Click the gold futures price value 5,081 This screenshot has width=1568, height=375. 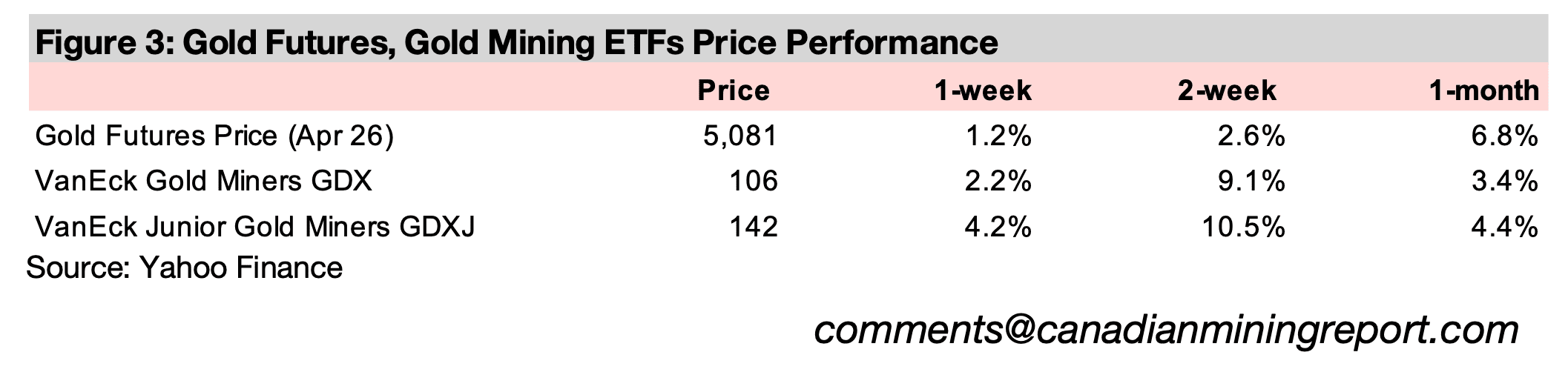(x=740, y=136)
